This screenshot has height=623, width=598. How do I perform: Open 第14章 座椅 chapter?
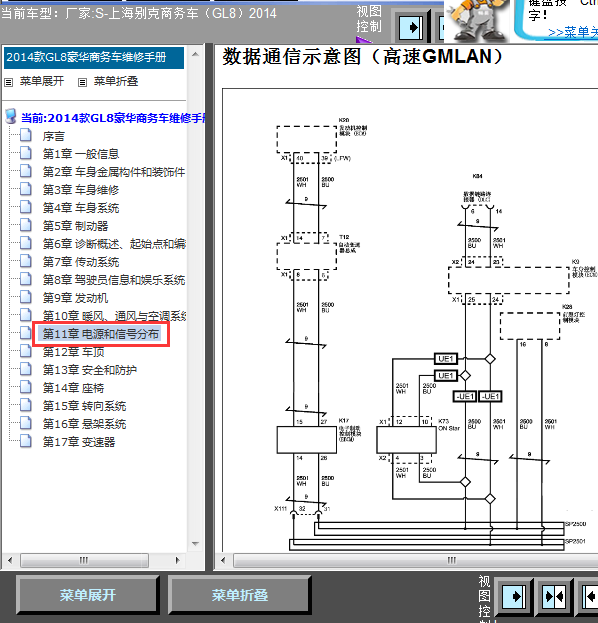(x=74, y=388)
